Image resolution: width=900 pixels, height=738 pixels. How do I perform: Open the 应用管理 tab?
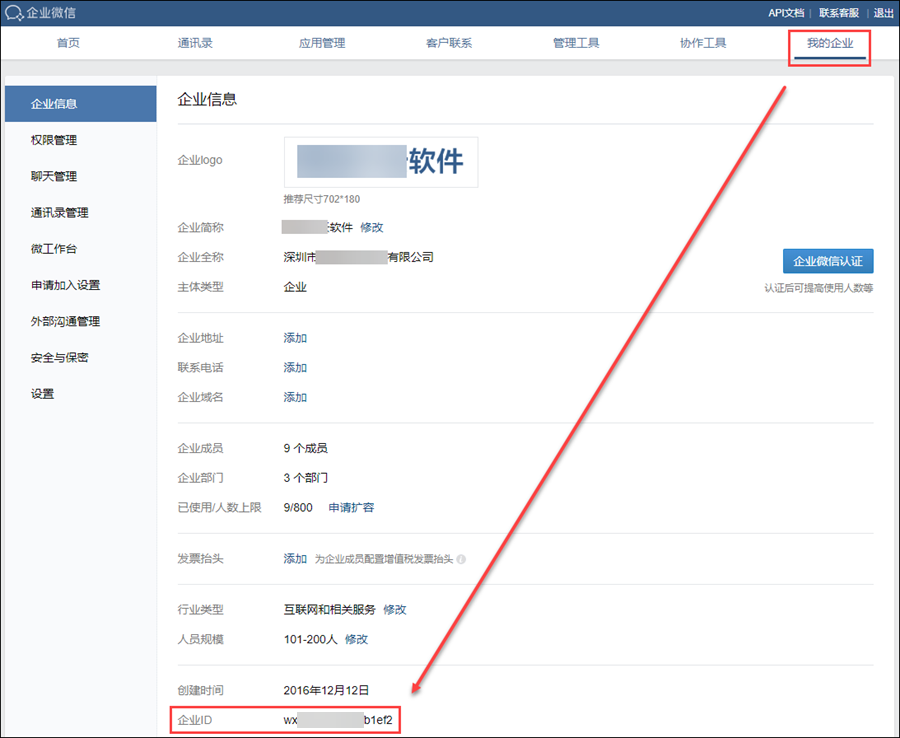322,43
